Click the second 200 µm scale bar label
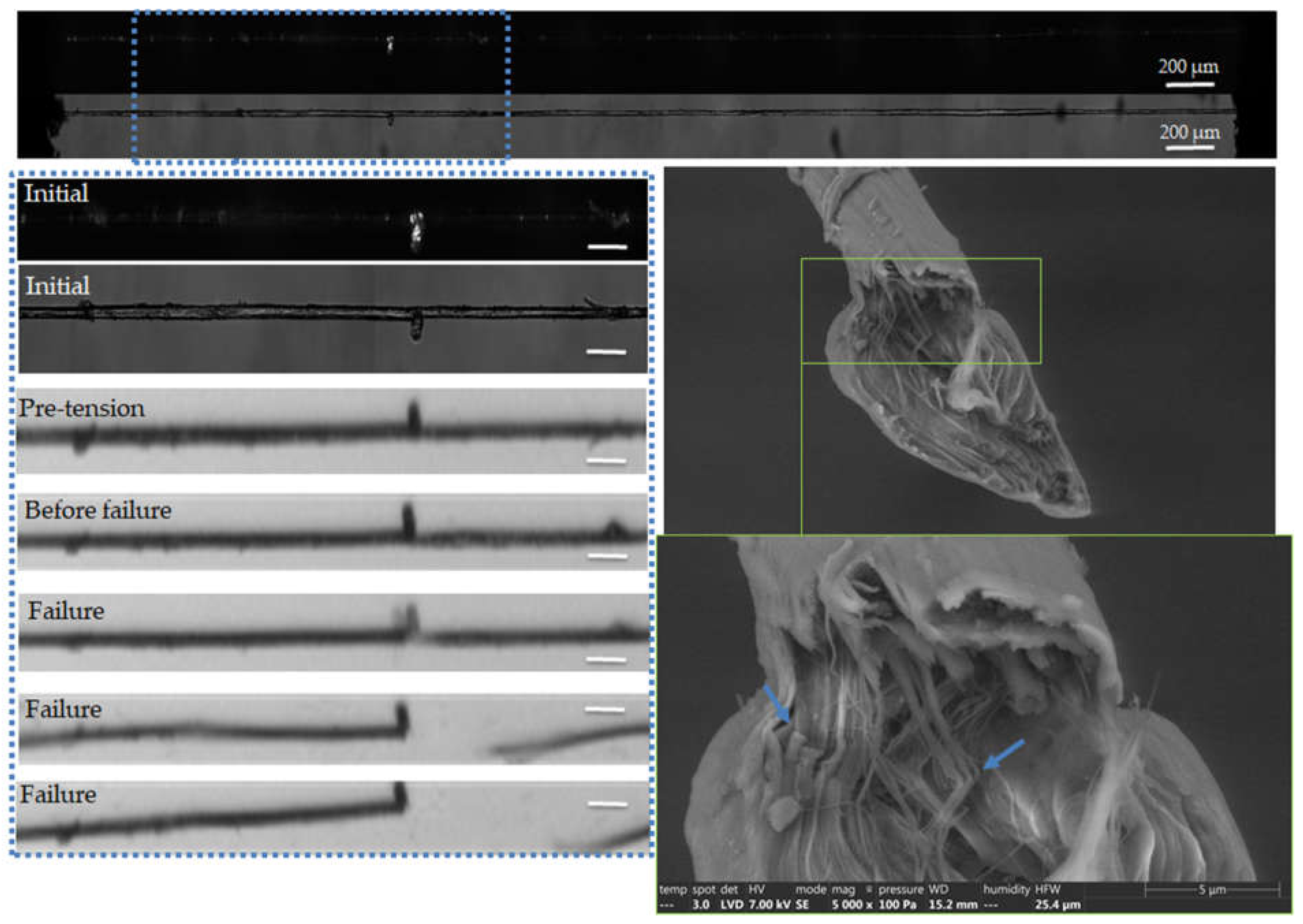1303x924 pixels. [1189, 132]
